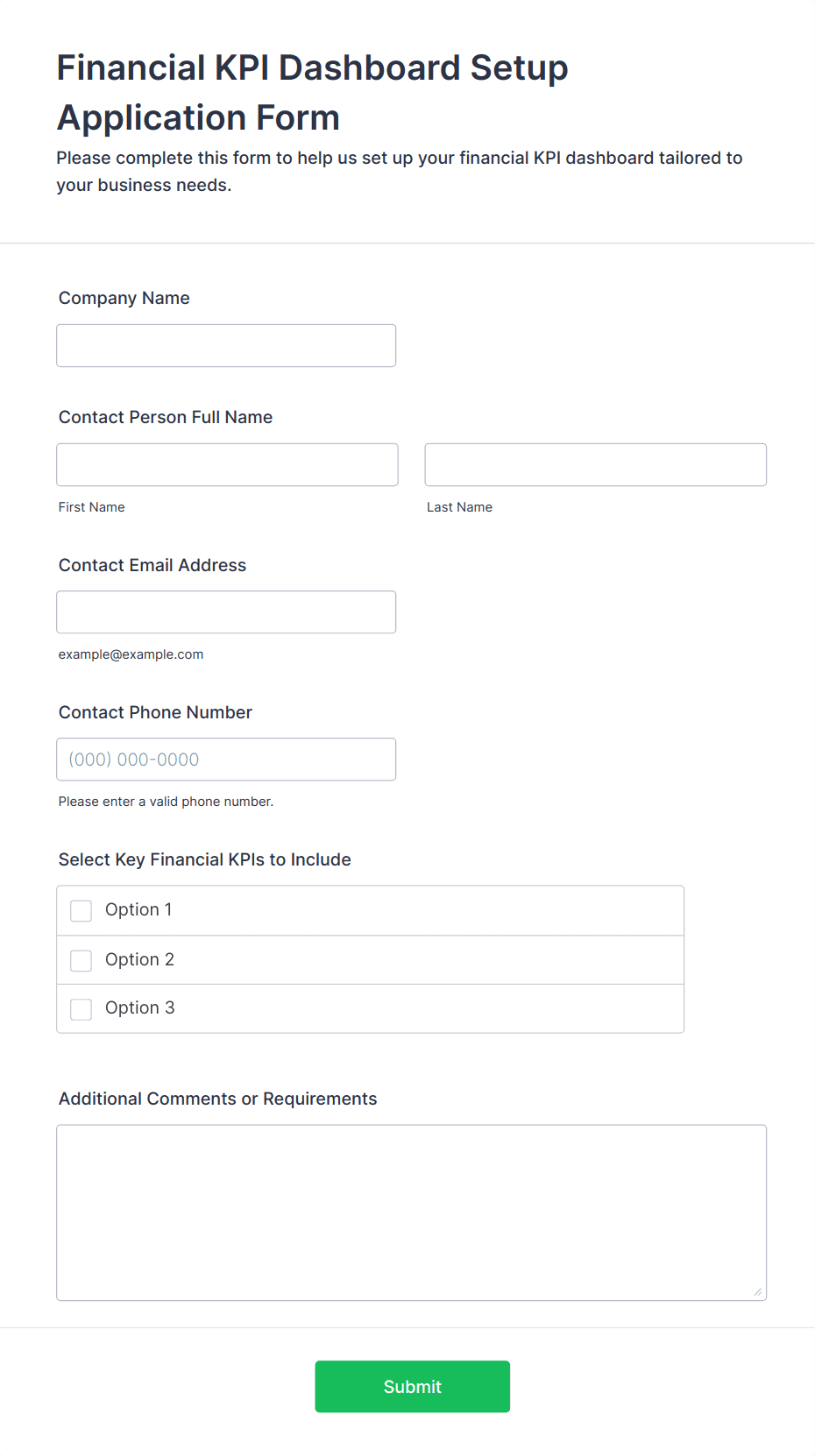Image resolution: width=815 pixels, height=1456 pixels.
Task: Click the "Additional Comments or Requirements" label
Action: [x=217, y=1099]
